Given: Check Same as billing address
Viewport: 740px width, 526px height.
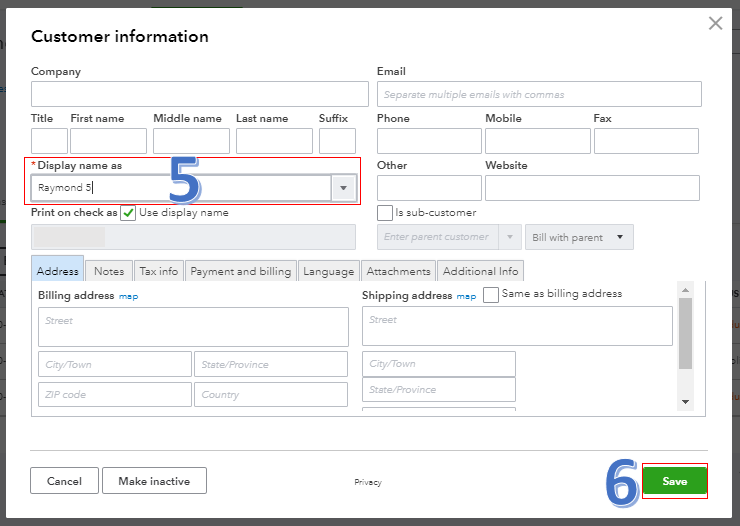Looking at the screenshot, I should (491, 295).
